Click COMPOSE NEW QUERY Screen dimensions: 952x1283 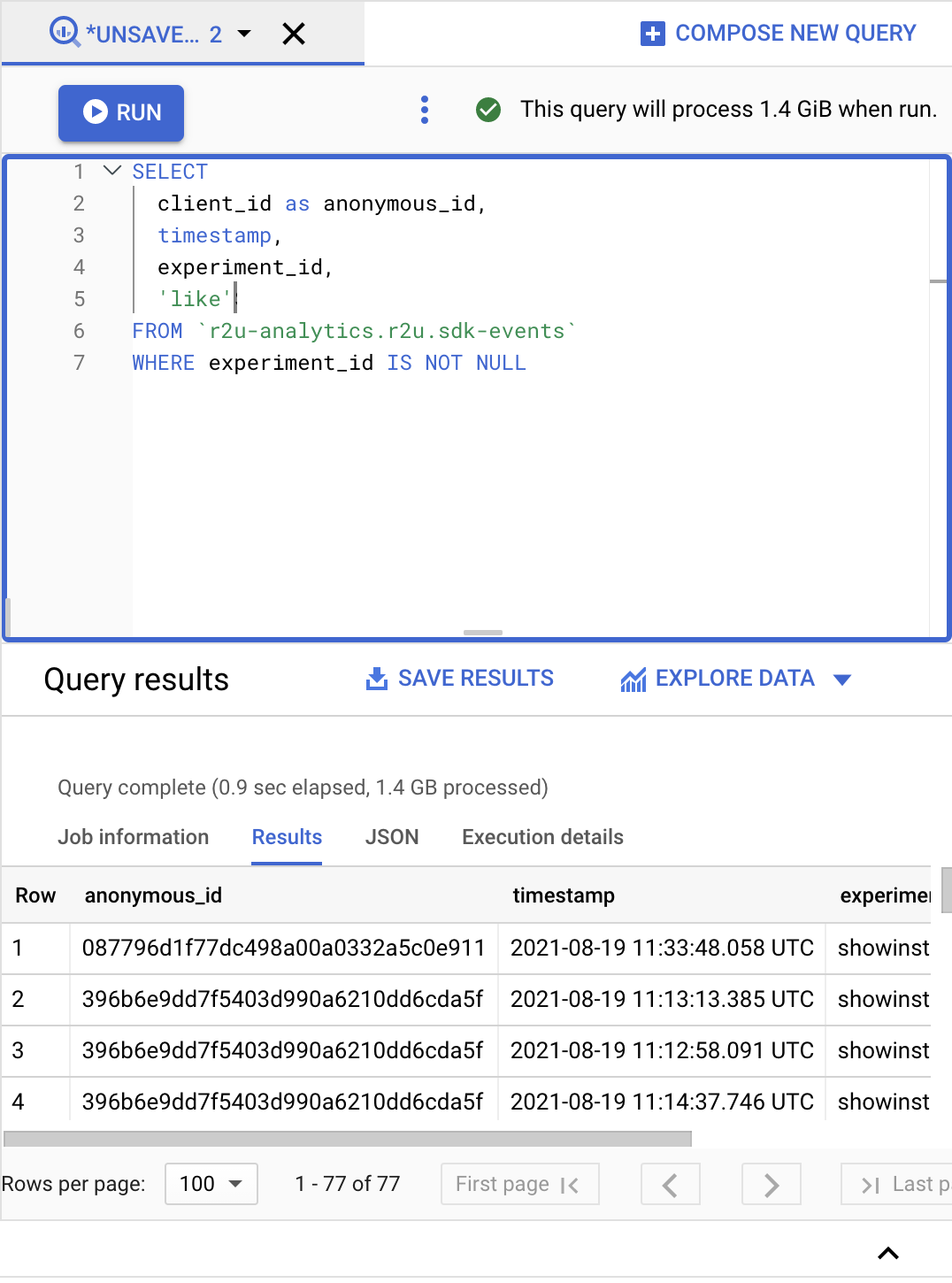pos(795,33)
